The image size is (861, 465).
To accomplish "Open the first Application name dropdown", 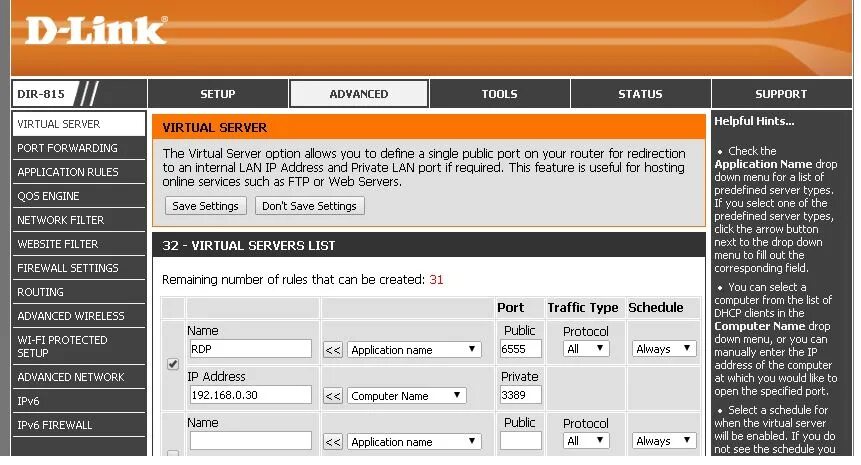I will tap(414, 350).
